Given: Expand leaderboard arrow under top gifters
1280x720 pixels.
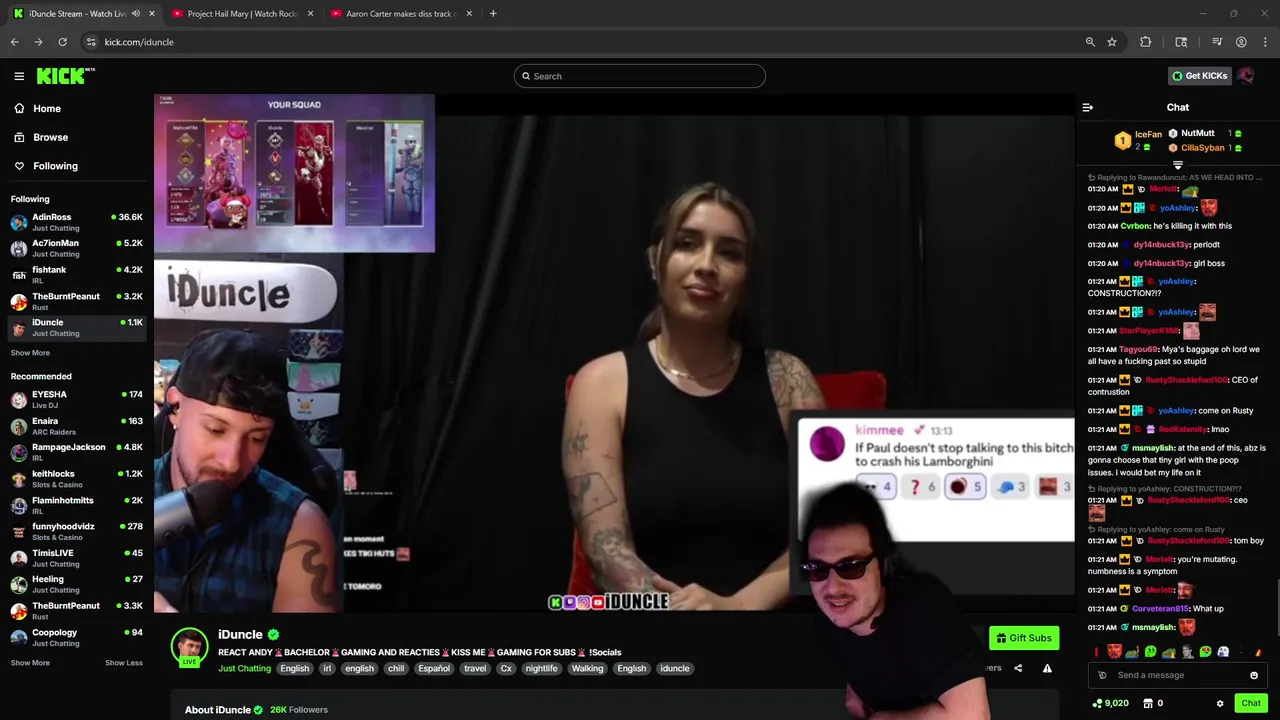Looking at the screenshot, I should (x=1178, y=165).
